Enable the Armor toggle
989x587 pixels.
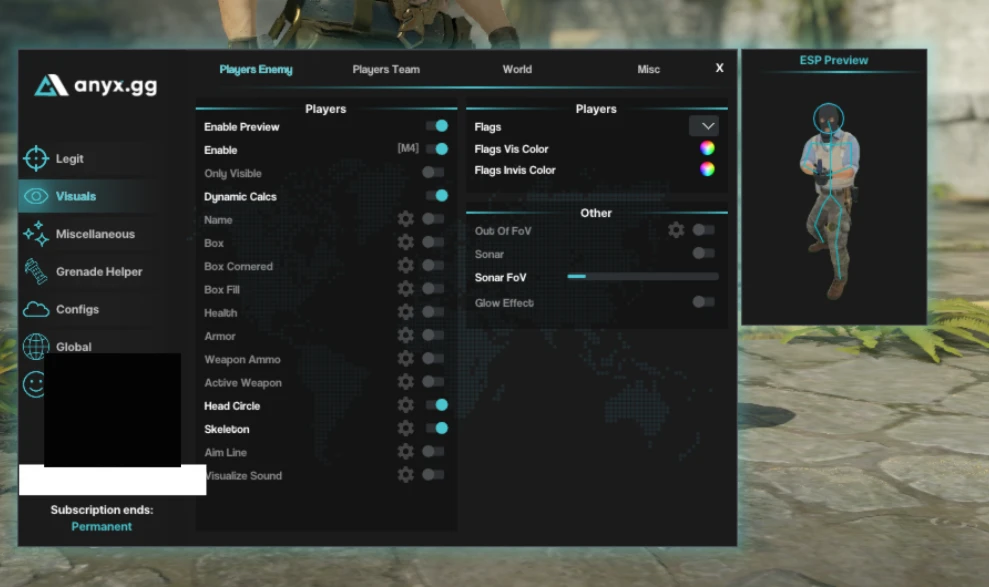click(x=433, y=335)
